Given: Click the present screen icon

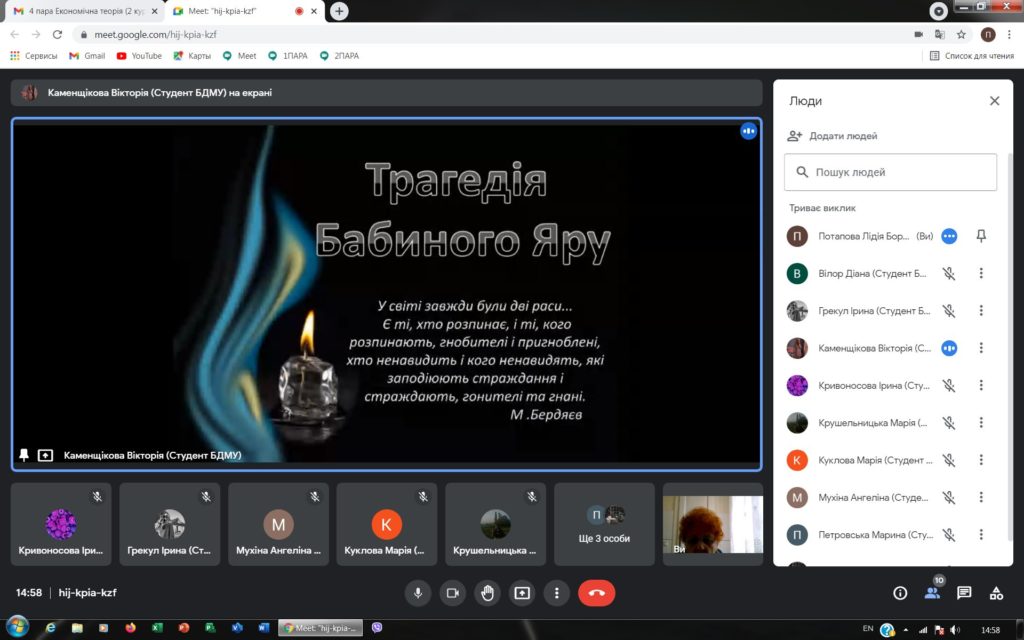Looking at the screenshot, I should (x=521, y=593).
